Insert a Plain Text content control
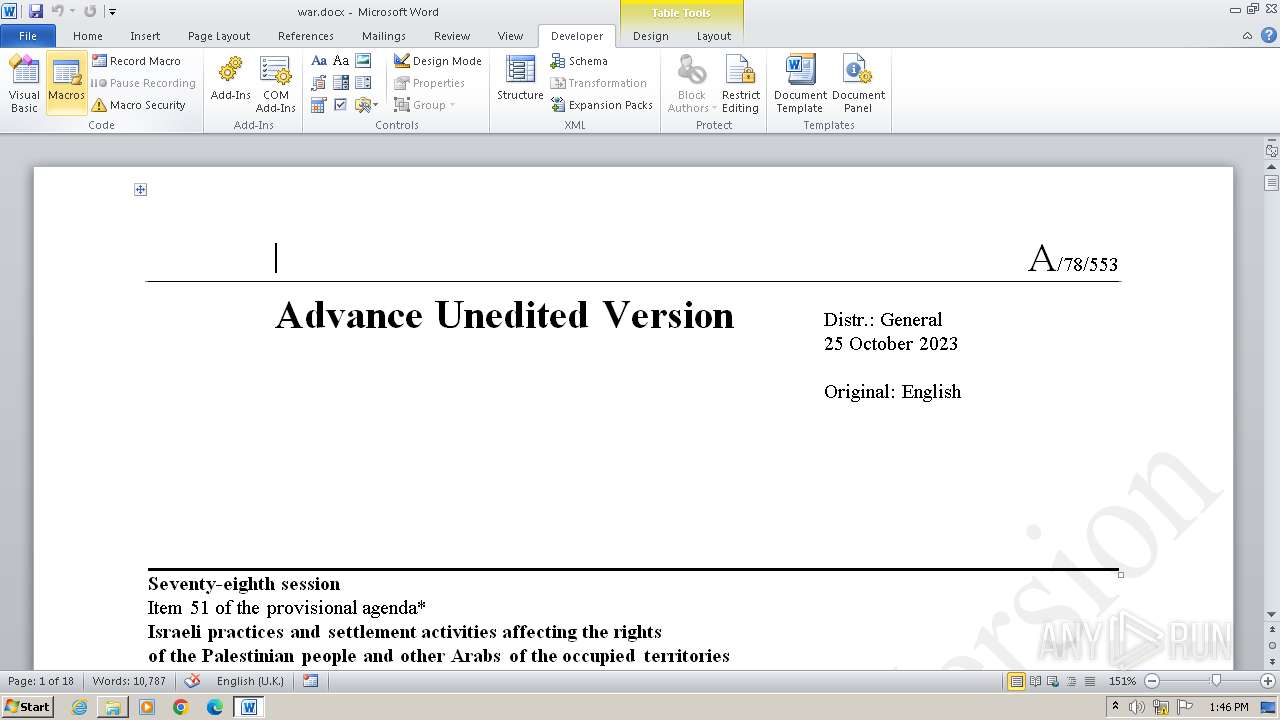Viewport: 1280px width, 720px height. (x=341, y=61)
